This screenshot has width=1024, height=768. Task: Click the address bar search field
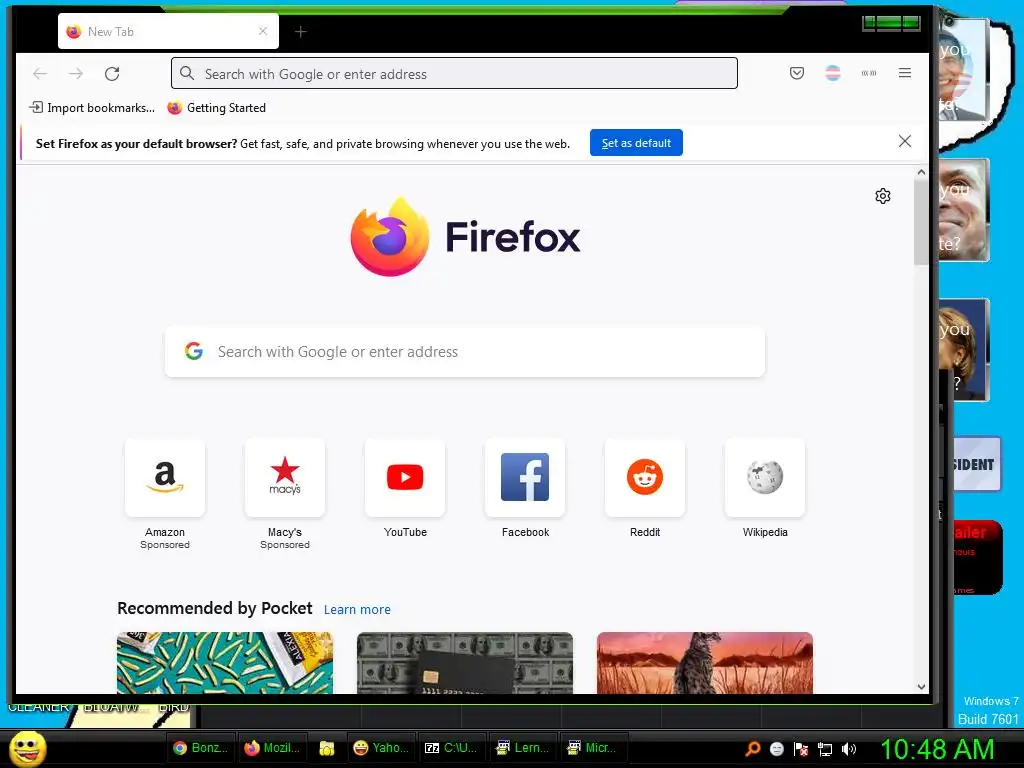point(455,73)
